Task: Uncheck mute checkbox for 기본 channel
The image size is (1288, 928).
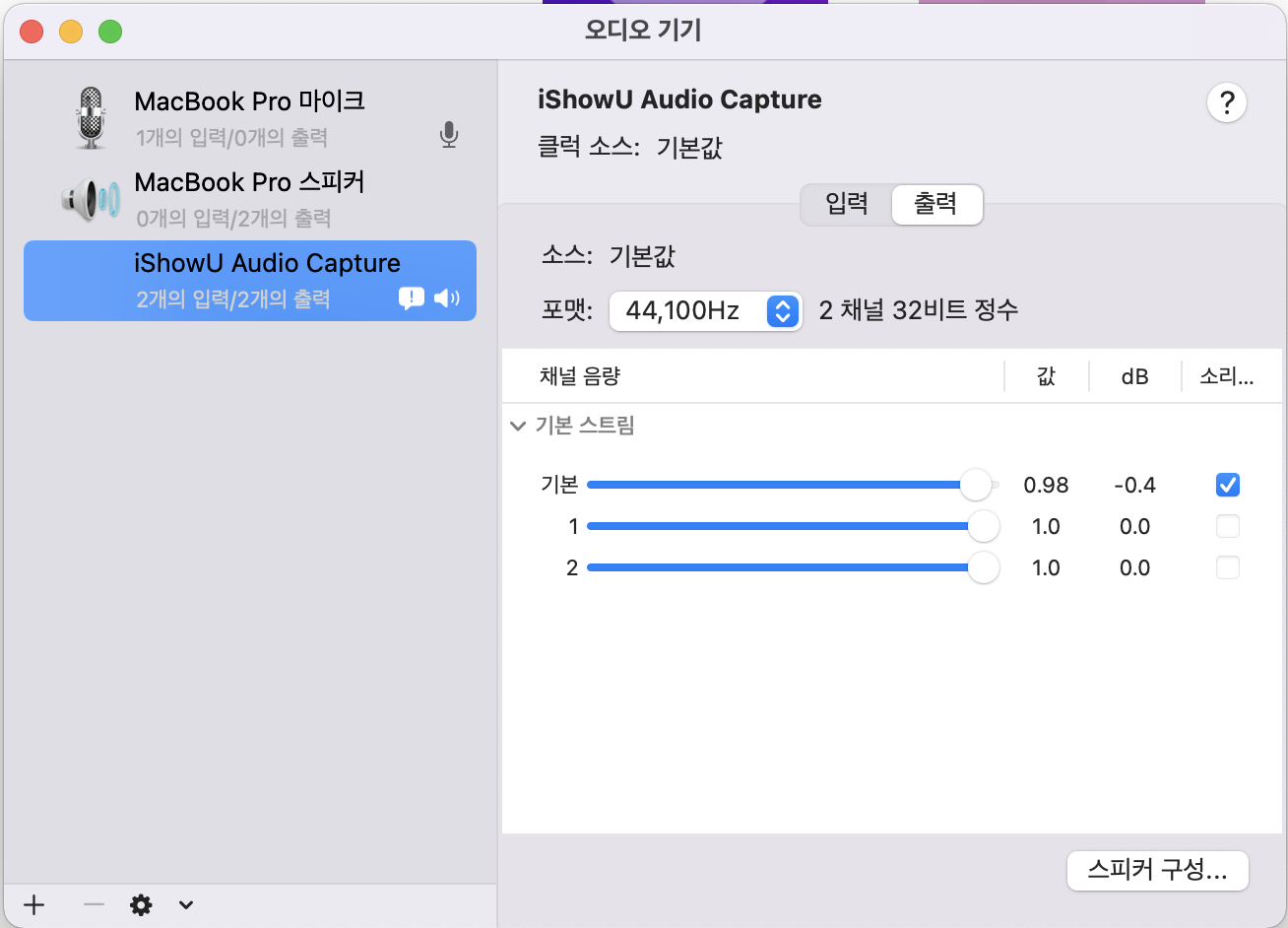Action: coord(1228,485)
